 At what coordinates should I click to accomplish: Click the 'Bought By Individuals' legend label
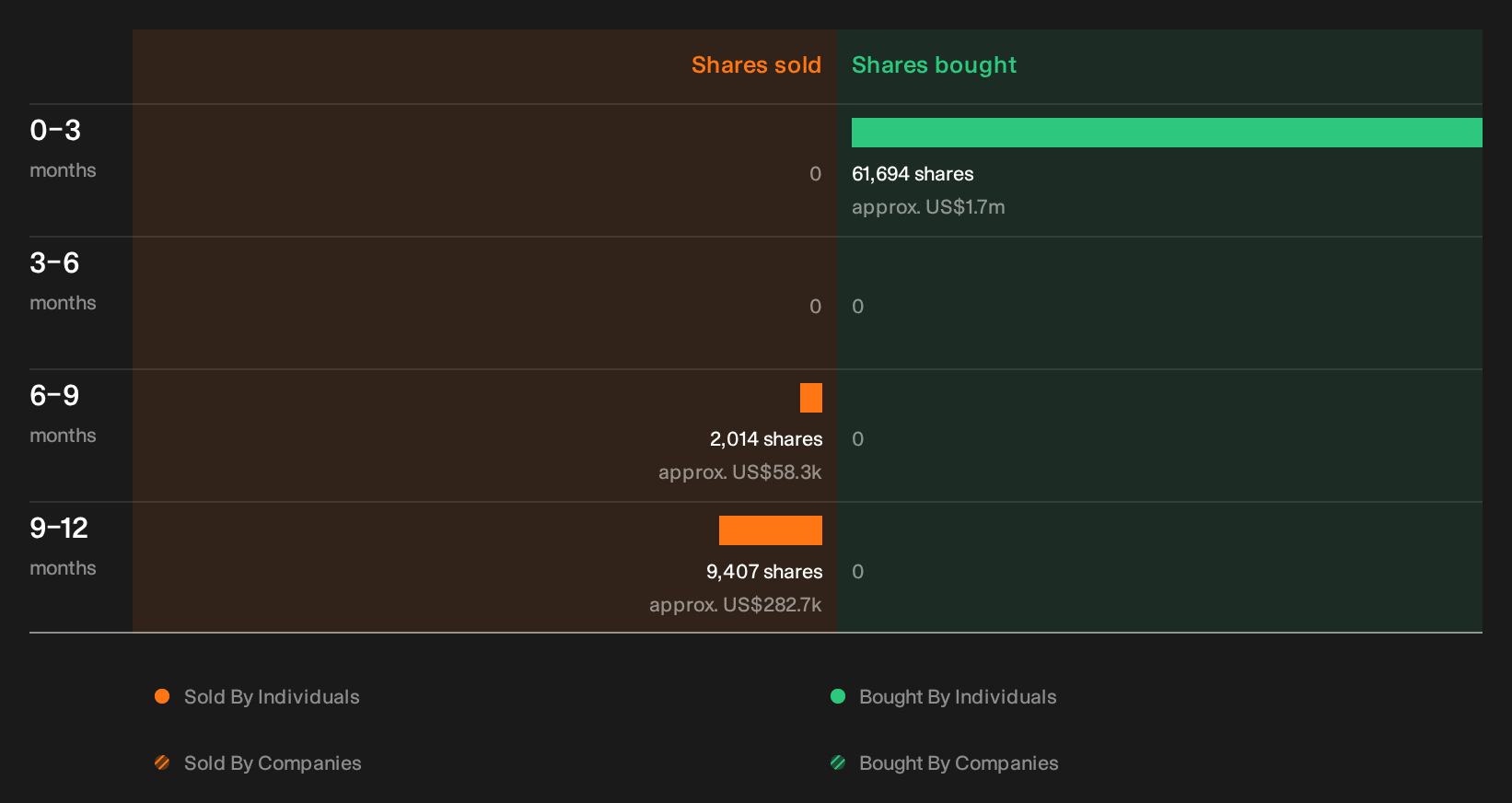point(958,697)
